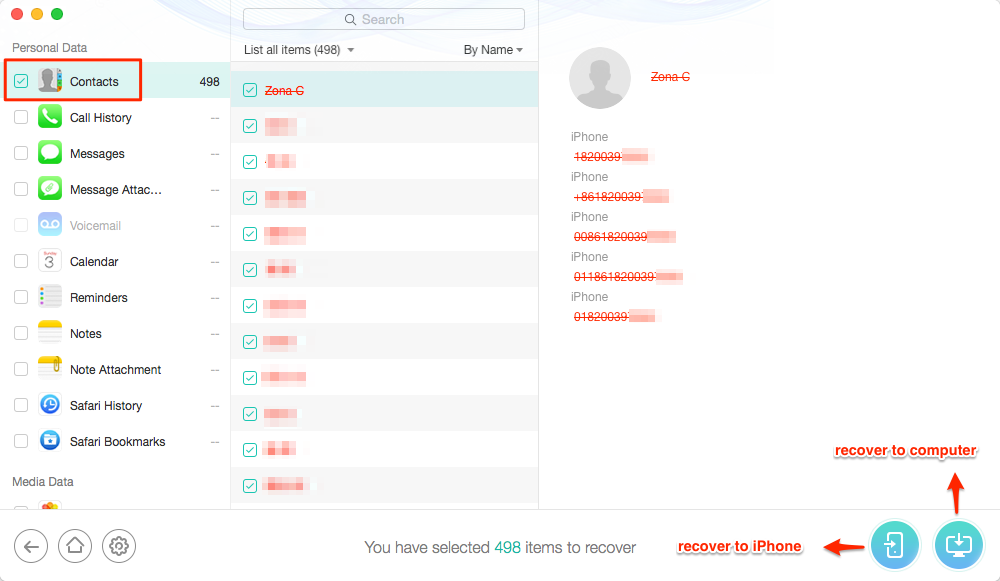
Task: Check the Note Attachment checkbox
Action: coord(21,369)
